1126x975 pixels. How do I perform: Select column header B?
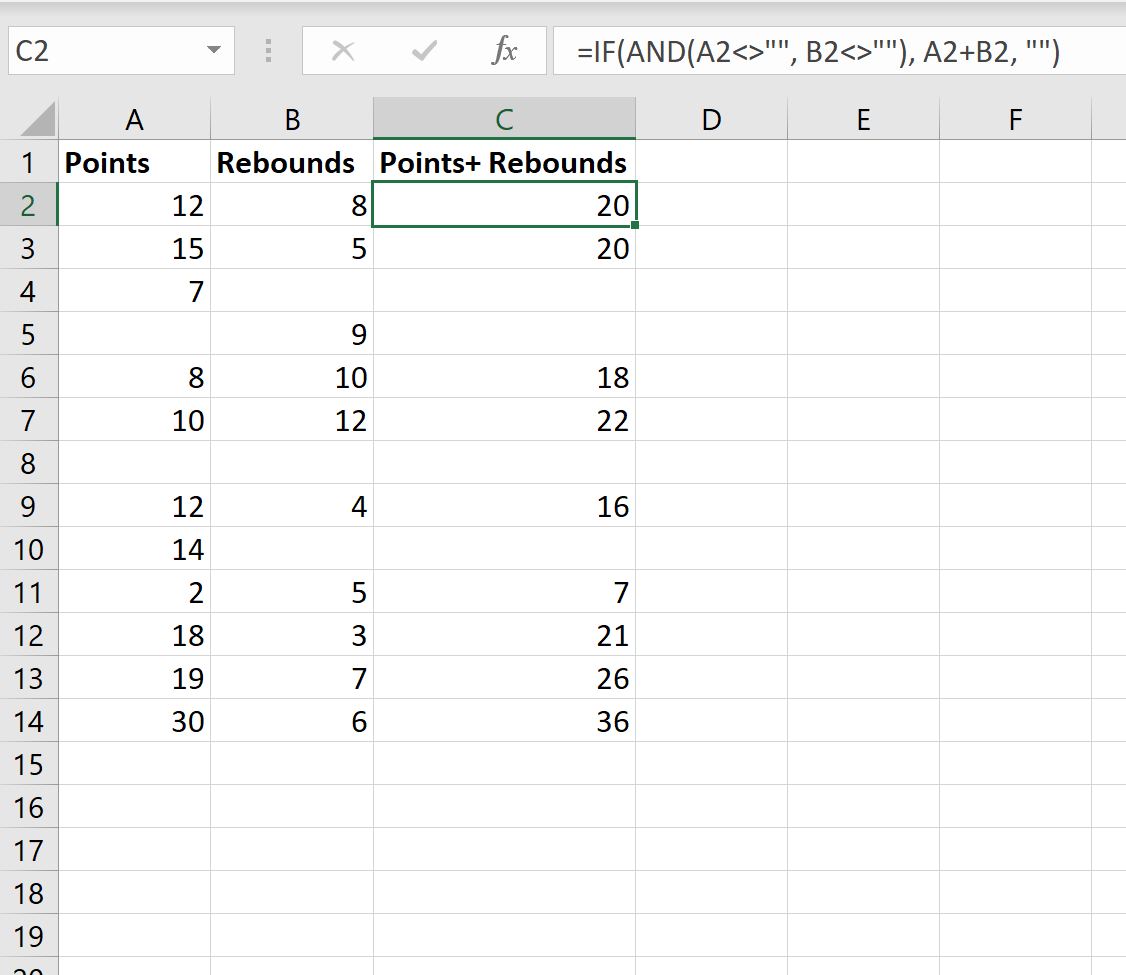click(x=290, y=118)
